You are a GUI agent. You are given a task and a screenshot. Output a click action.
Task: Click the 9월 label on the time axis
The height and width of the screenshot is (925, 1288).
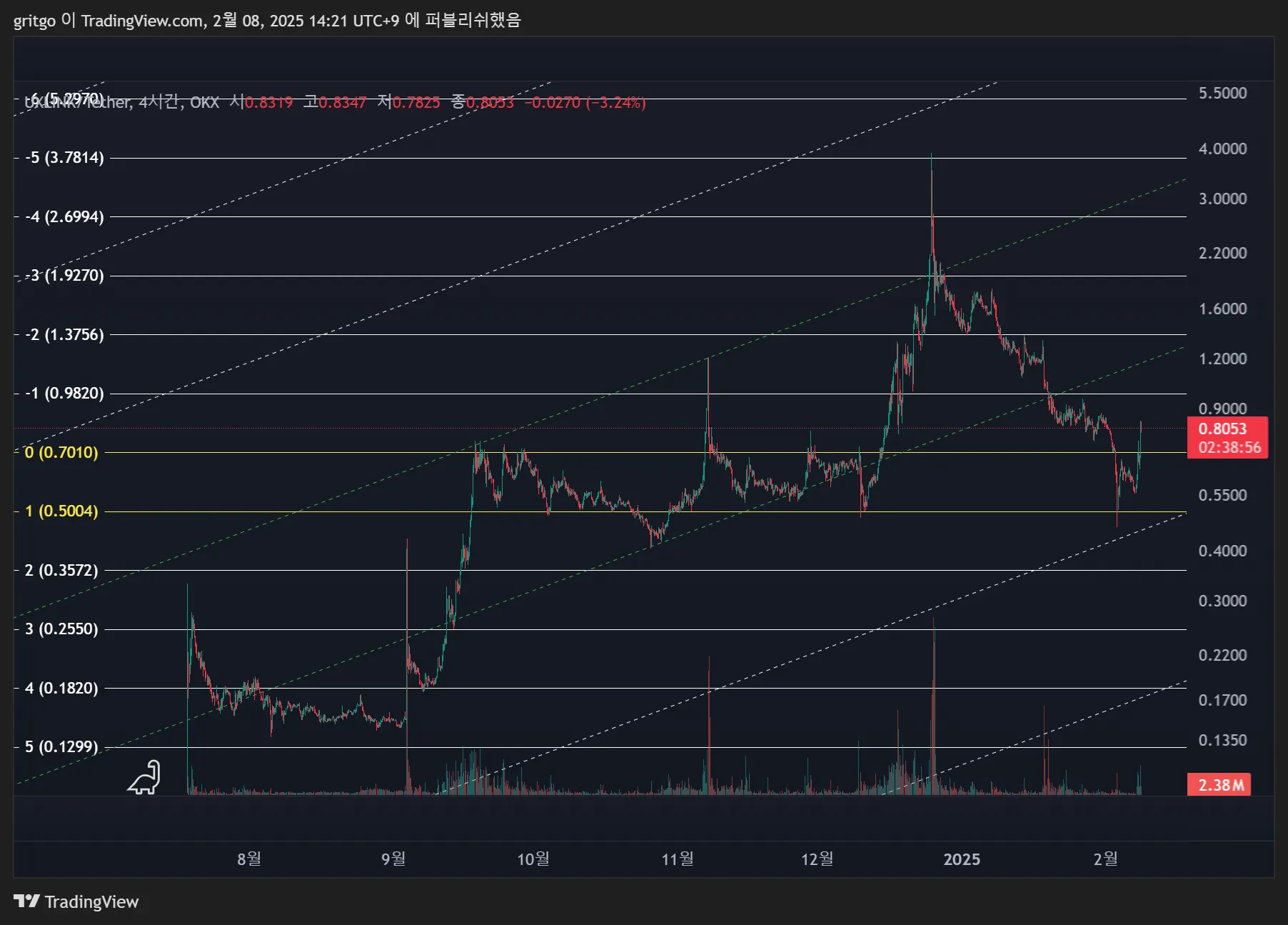(393, 859)
